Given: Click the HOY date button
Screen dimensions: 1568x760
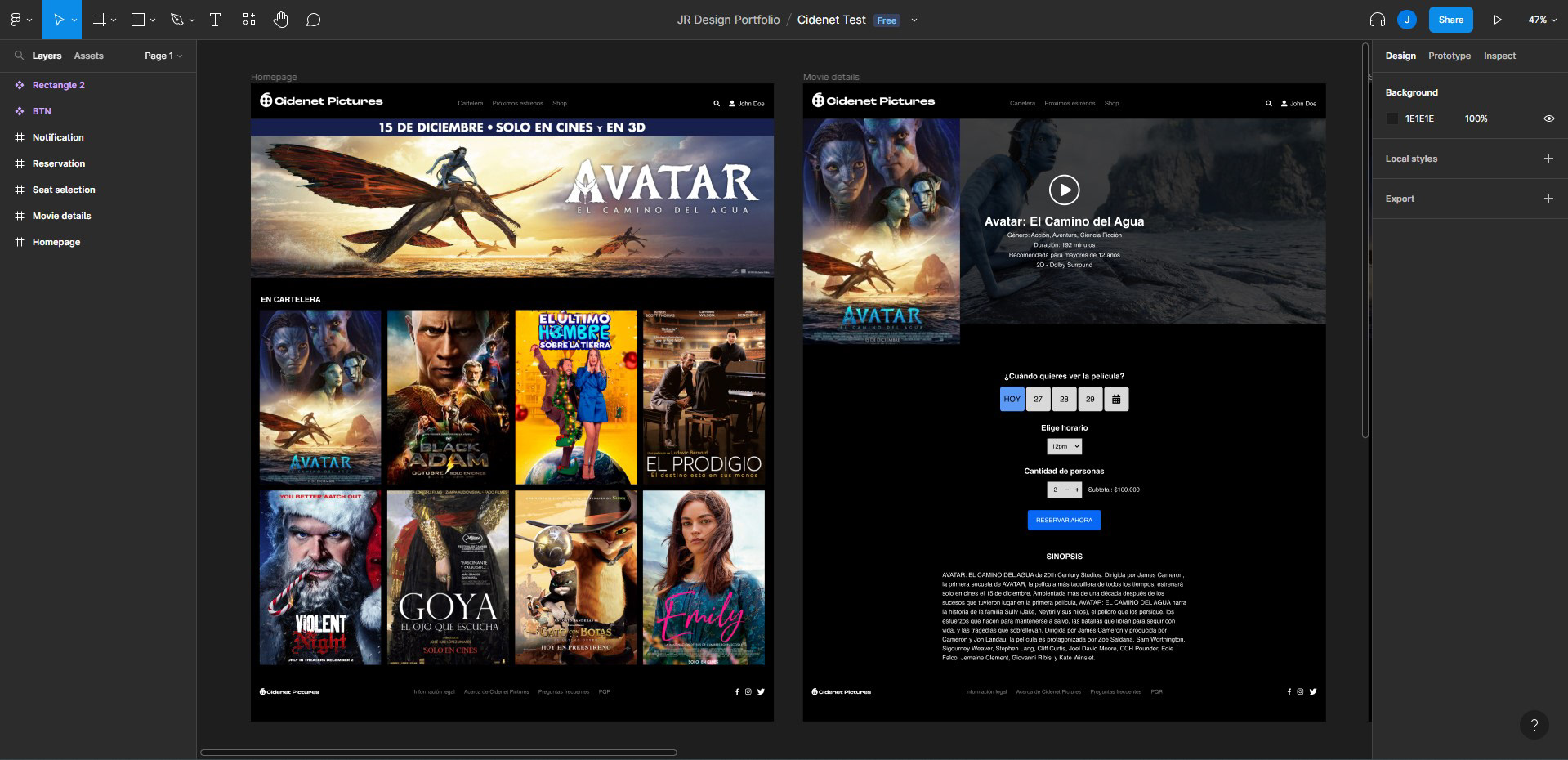Looking at the screenshot, I should [x=1012, y=399].
